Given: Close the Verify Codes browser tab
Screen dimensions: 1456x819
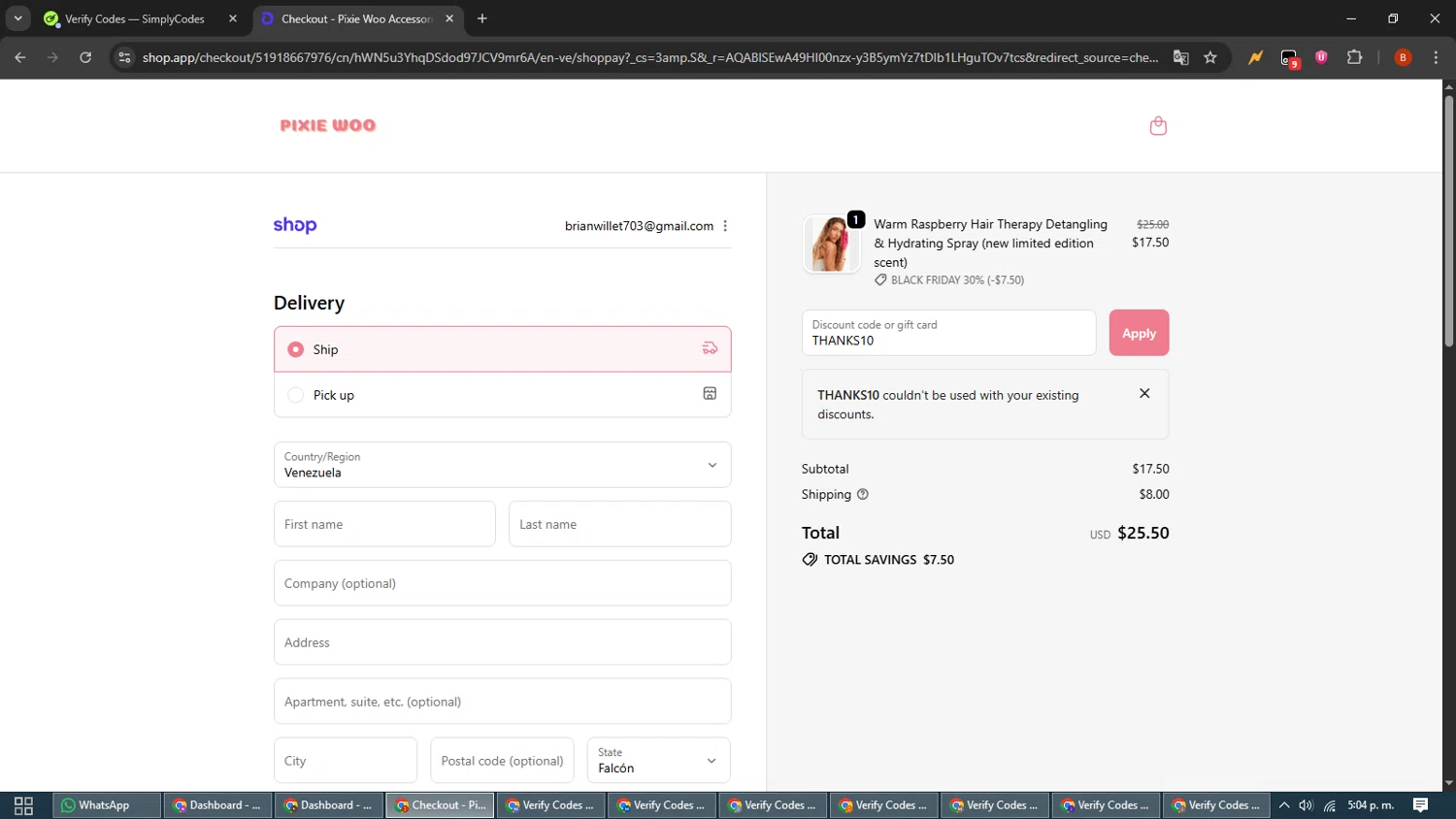Looking at the screenshot, I should tap(232, 18).
